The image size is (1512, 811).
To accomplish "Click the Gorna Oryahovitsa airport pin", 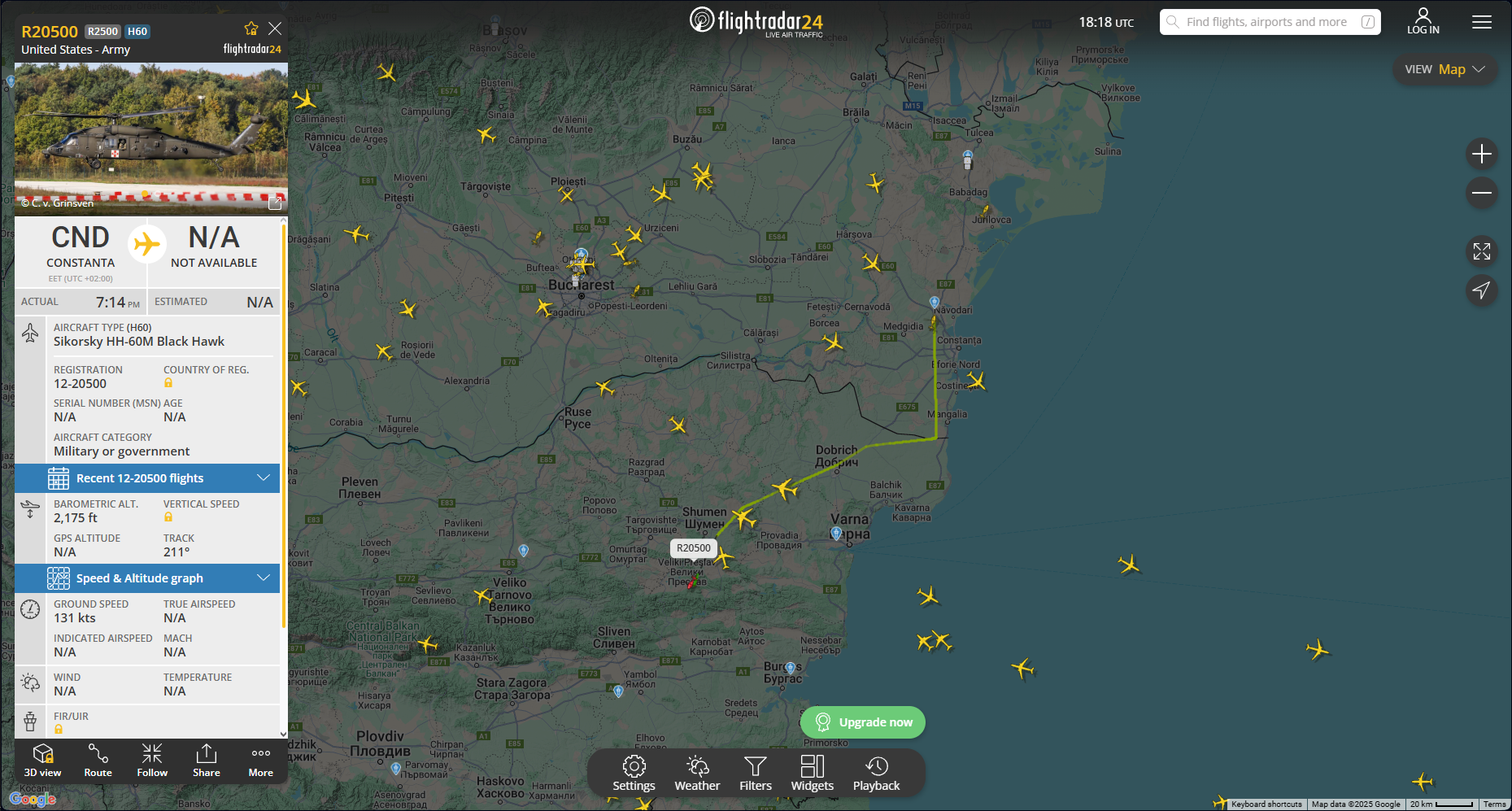I will click(524, 551).
